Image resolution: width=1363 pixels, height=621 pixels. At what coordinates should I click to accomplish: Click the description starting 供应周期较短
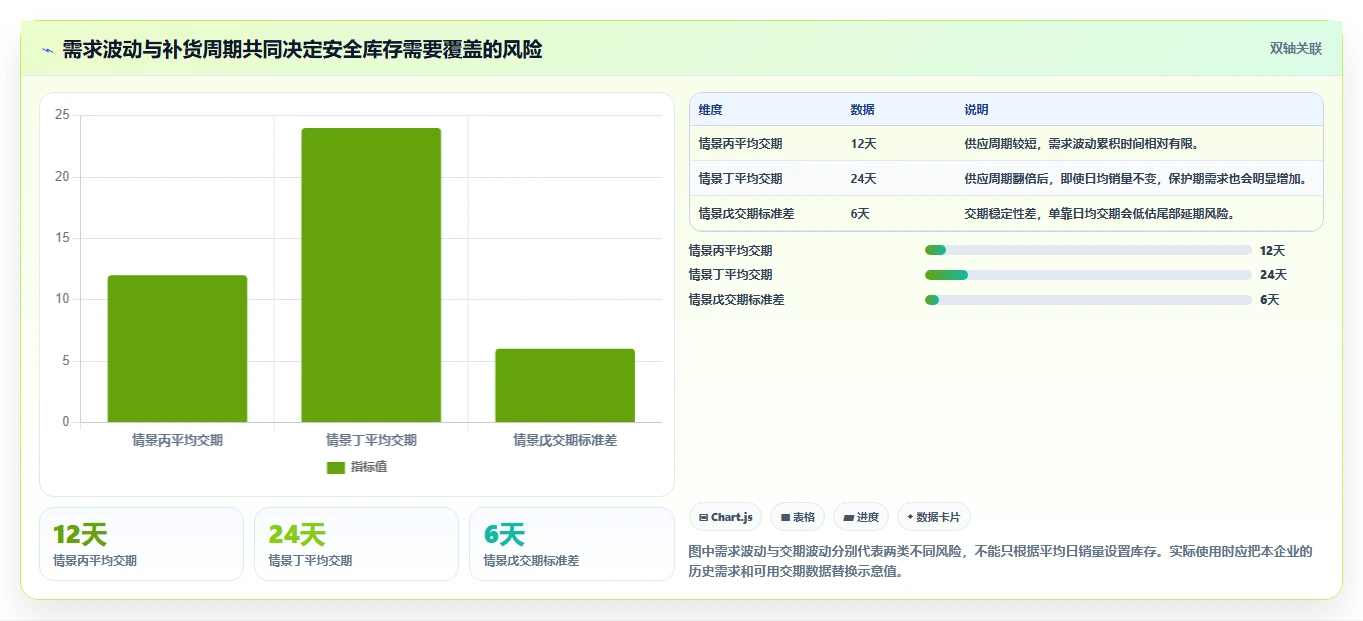coord(1082,144)
